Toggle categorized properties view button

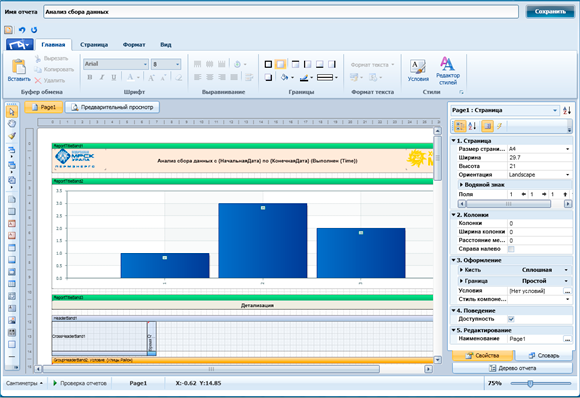pyautogui.click(x=460, y=127)
